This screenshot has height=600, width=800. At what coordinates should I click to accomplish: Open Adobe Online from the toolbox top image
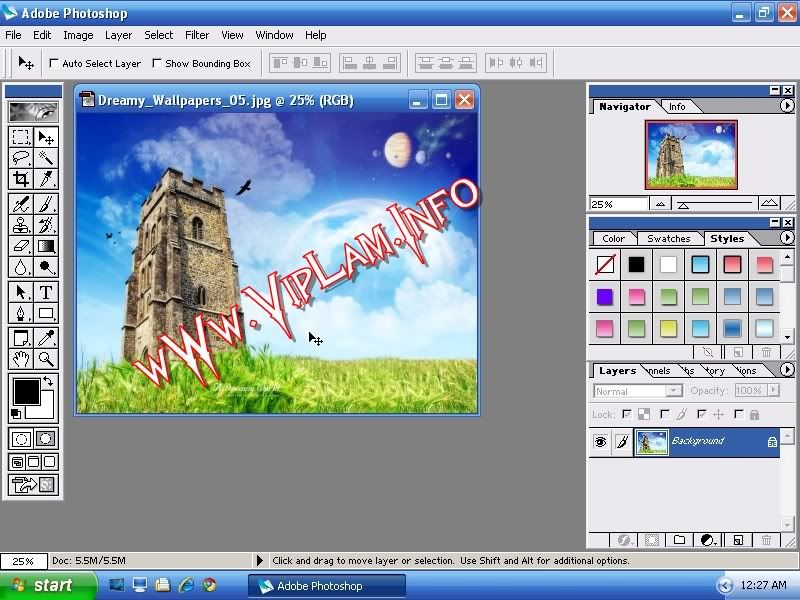point(33,111)
